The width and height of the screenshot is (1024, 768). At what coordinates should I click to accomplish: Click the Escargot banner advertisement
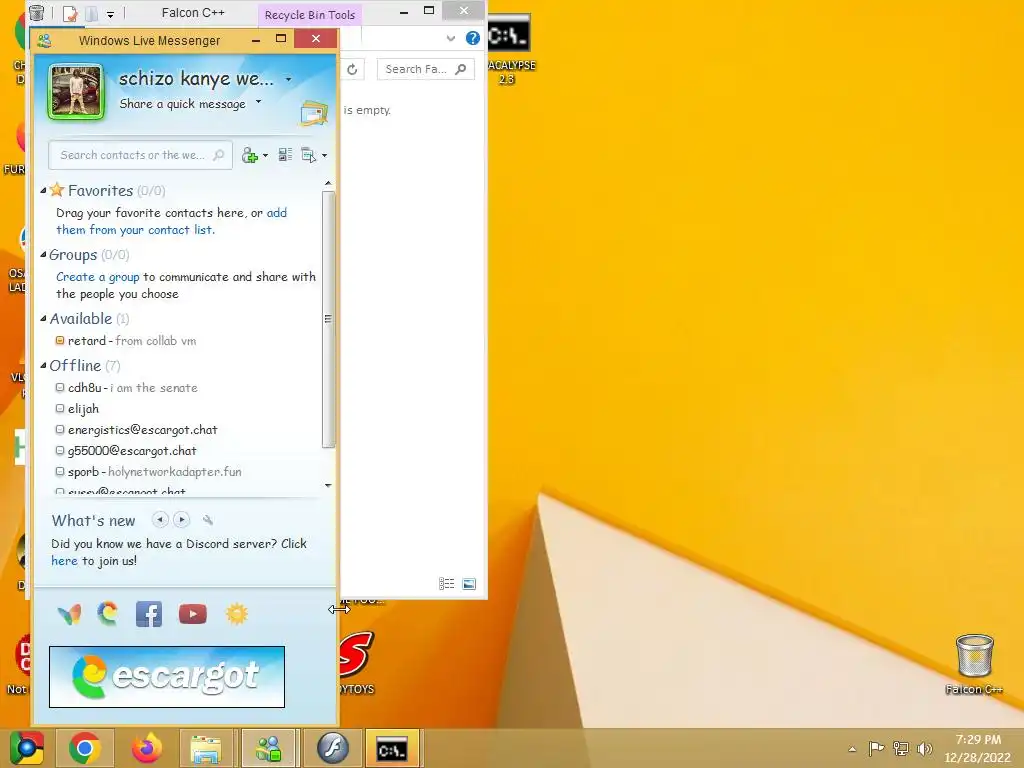(x=167, y=677)
